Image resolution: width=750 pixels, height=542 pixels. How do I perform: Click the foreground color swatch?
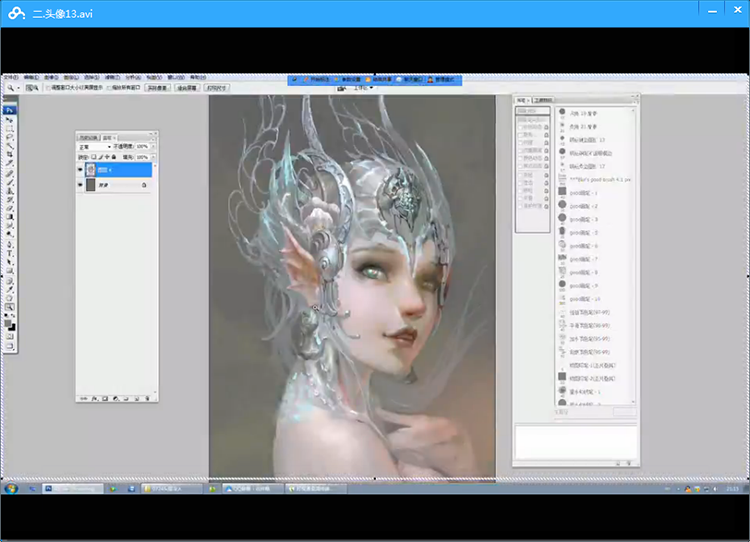pyautogui.click(x=8, y=323)
